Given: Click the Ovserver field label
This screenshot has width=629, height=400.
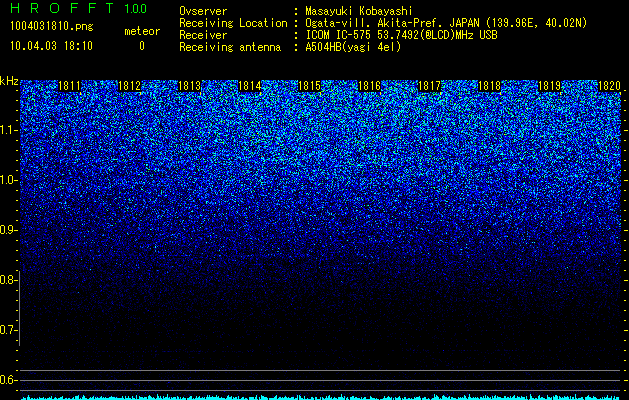Looking at the screenshot, I should (x=203, y=12).
